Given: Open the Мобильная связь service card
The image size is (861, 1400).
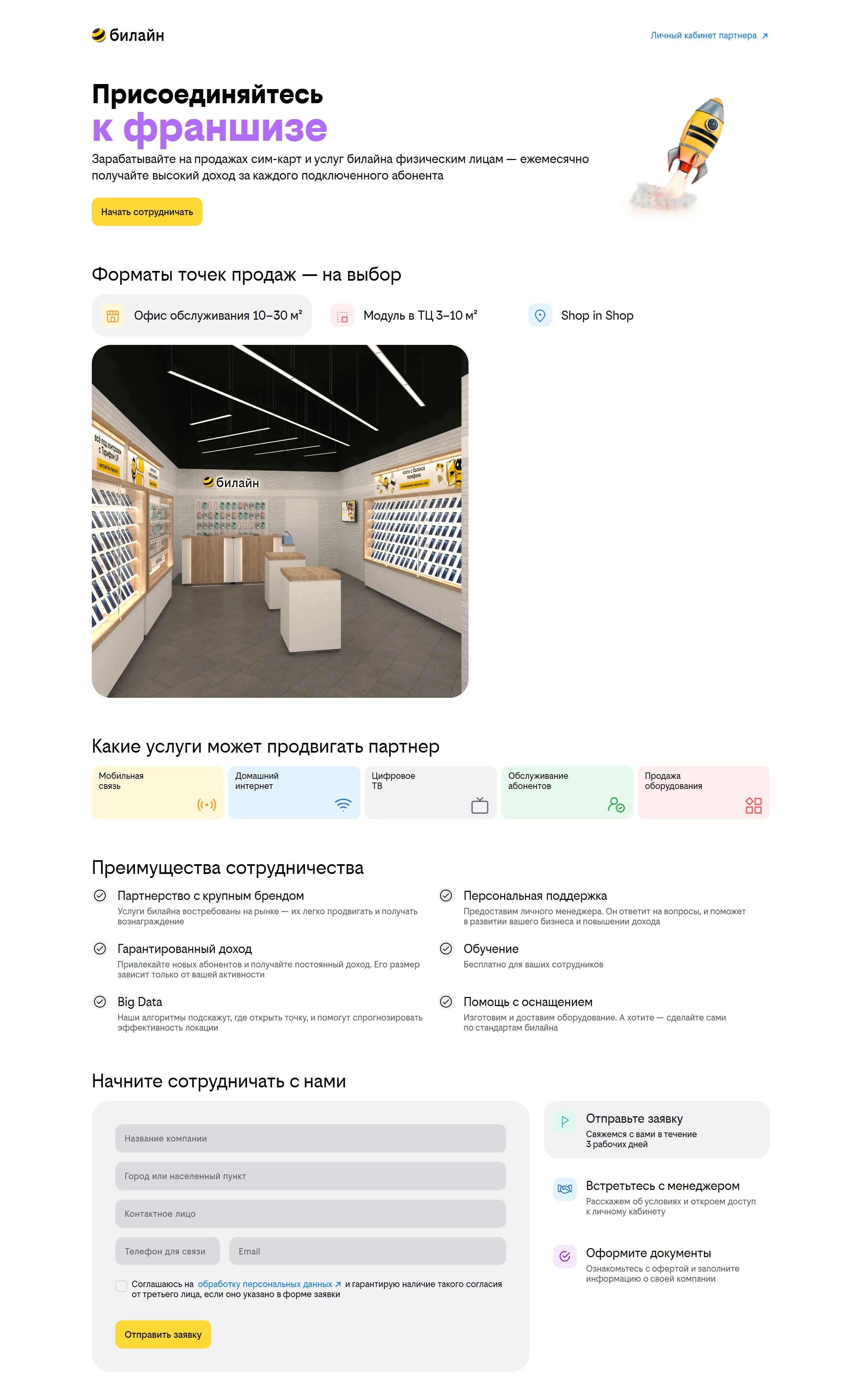Looking at the screenshot, I should pos(158,793).
